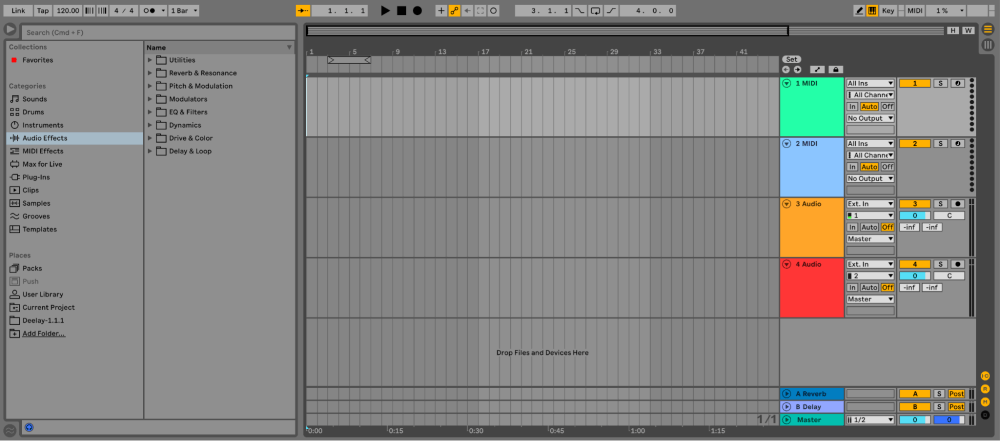This screenshot has width=1000, height=441.
Task: Click the Stop button in the transport
Action: (401, 10)
